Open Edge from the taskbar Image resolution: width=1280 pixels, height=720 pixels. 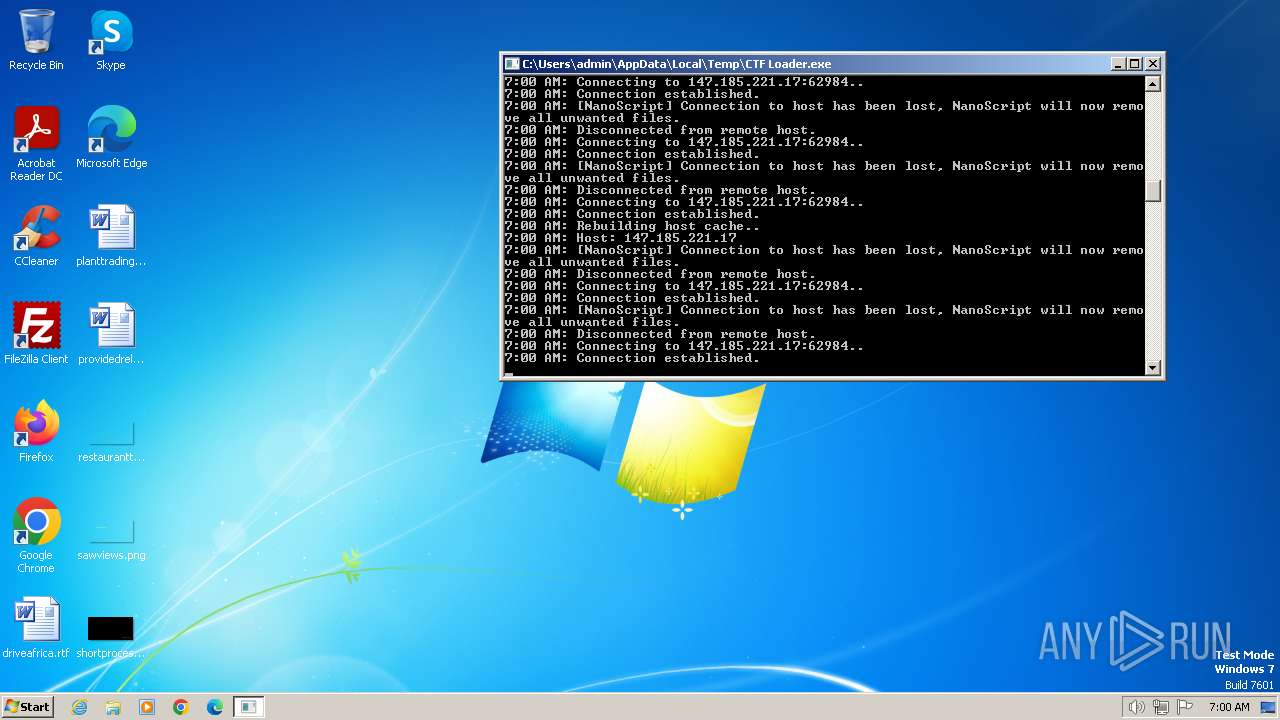[215, 707]
